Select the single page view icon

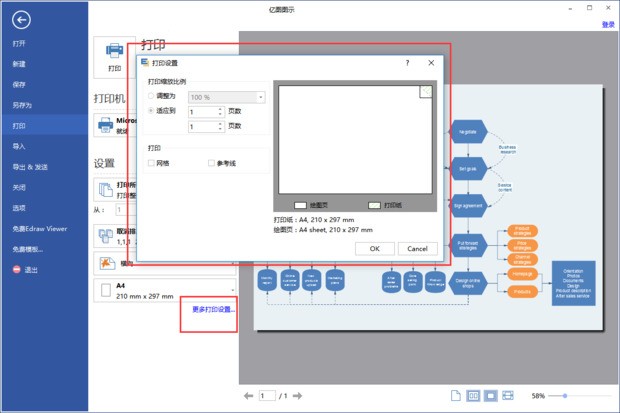click(455, 396)
